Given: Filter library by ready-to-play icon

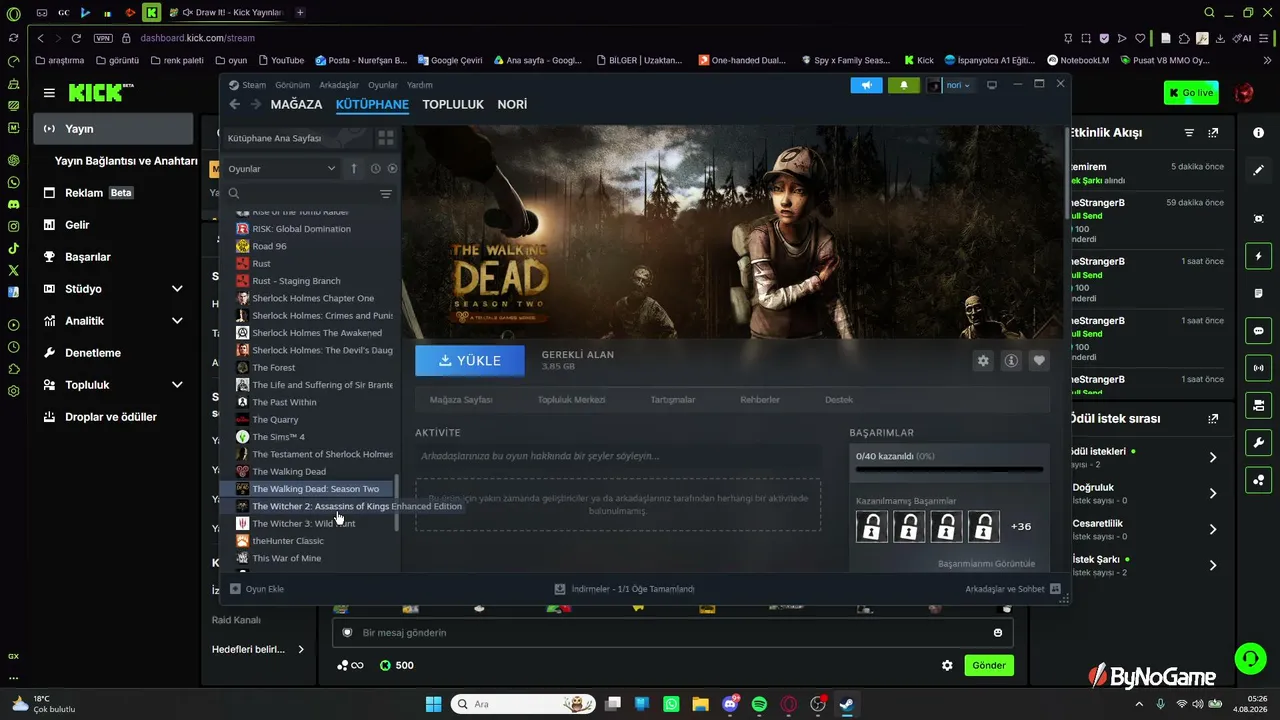Looking at the screenshot, I should point(392,169).
